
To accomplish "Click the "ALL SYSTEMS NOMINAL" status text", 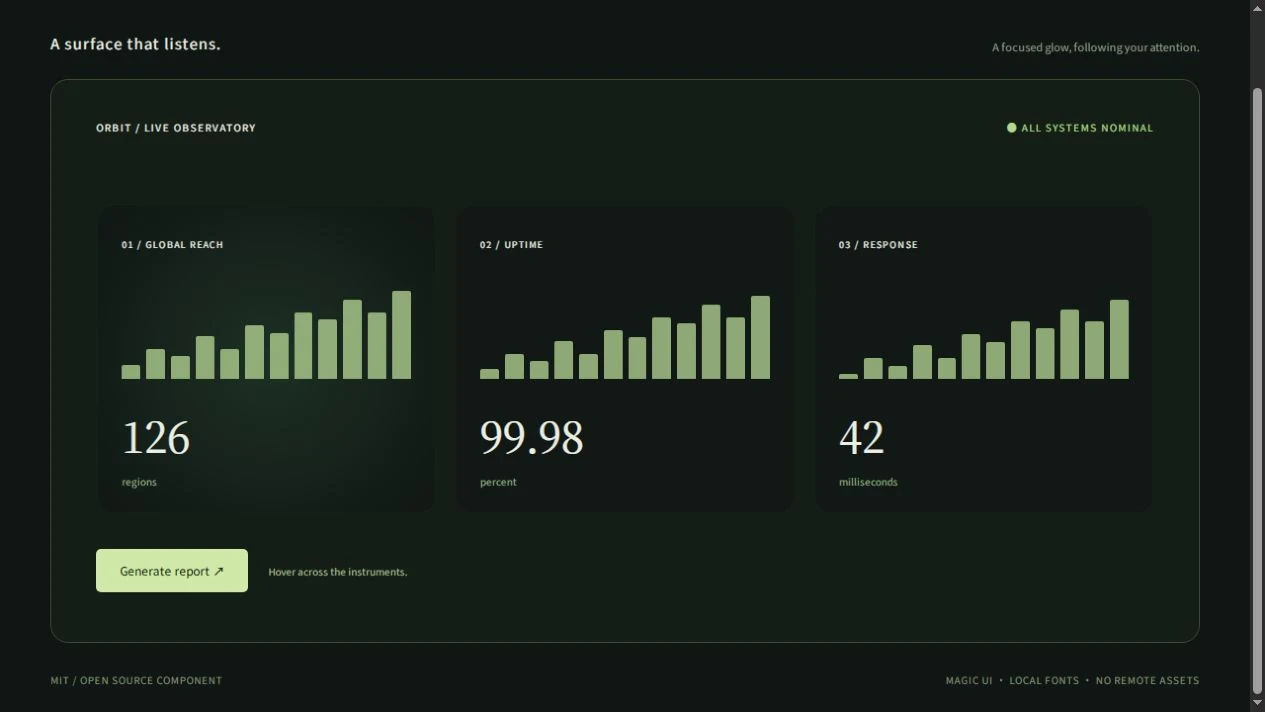I will coord(1087,128).
